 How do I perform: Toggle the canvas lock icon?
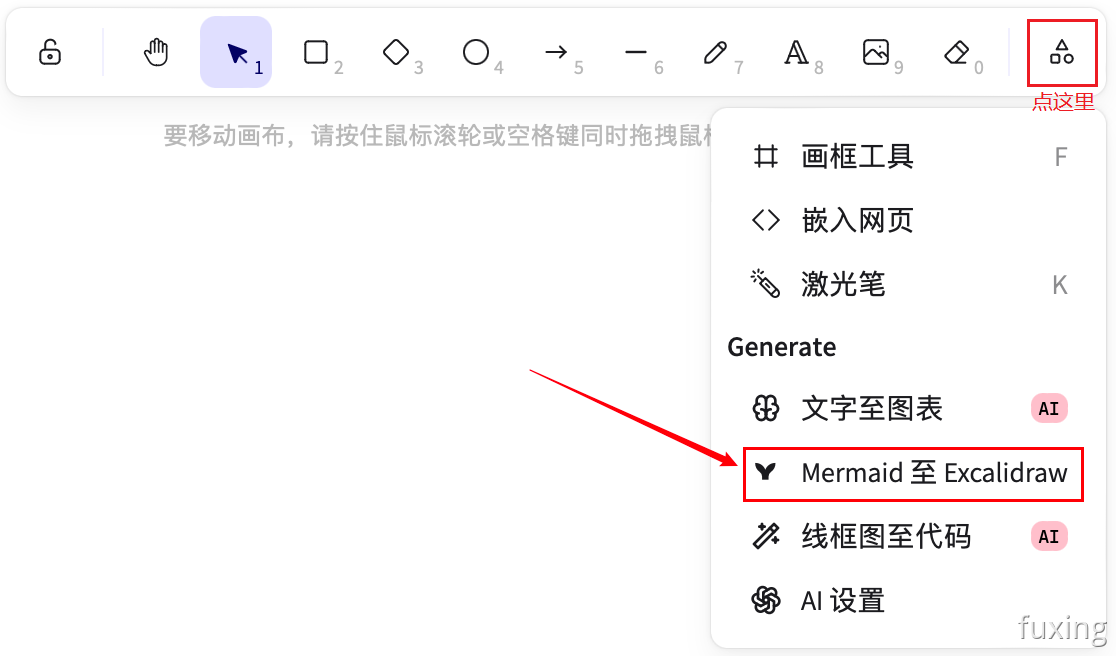click(x=50, y=52)
